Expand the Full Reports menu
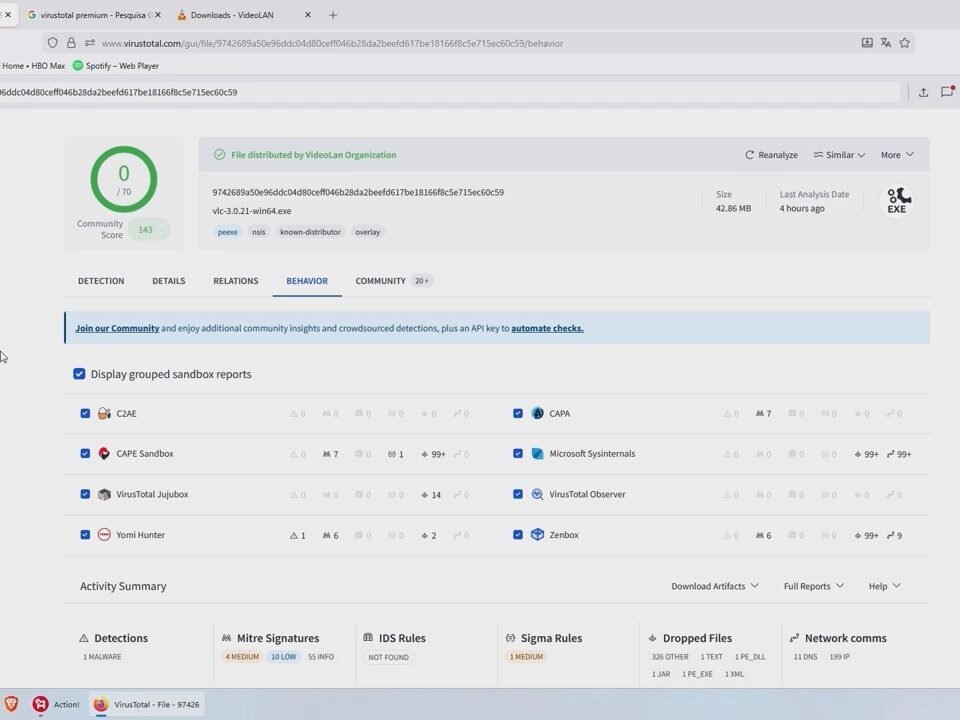Viewport: 960px width, 720px height. pyautogui.click(x=813, y=586)
